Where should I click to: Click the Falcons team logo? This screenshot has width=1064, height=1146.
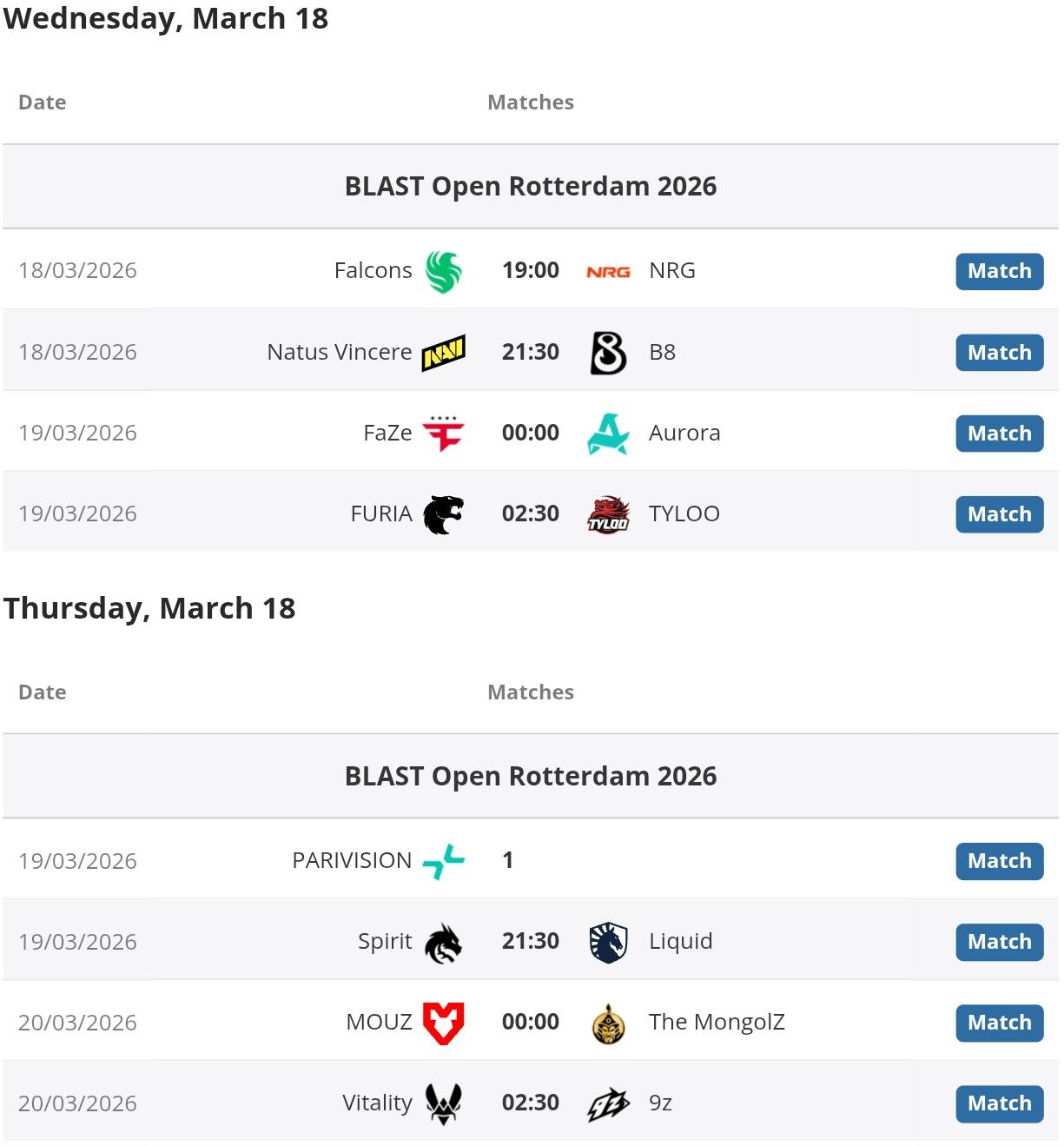[443, 271]
